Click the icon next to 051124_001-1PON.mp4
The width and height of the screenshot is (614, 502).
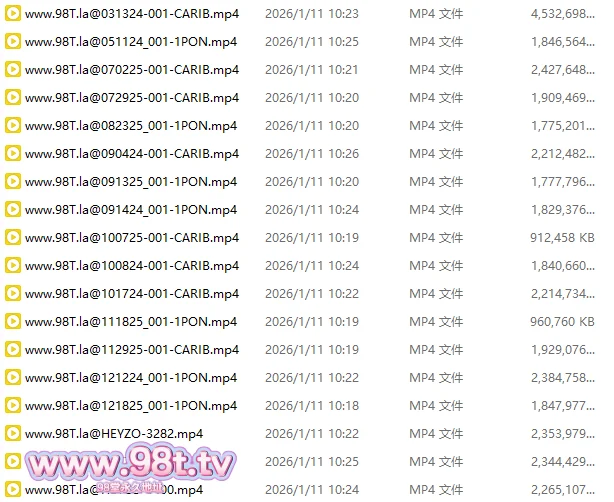[13, 42]
